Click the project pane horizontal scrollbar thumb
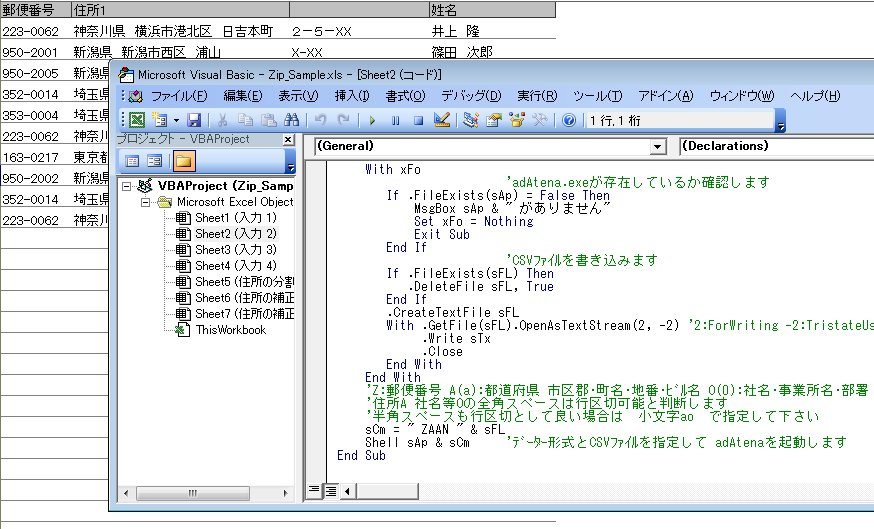Screen dimensions: 874x529 point(193,493)
